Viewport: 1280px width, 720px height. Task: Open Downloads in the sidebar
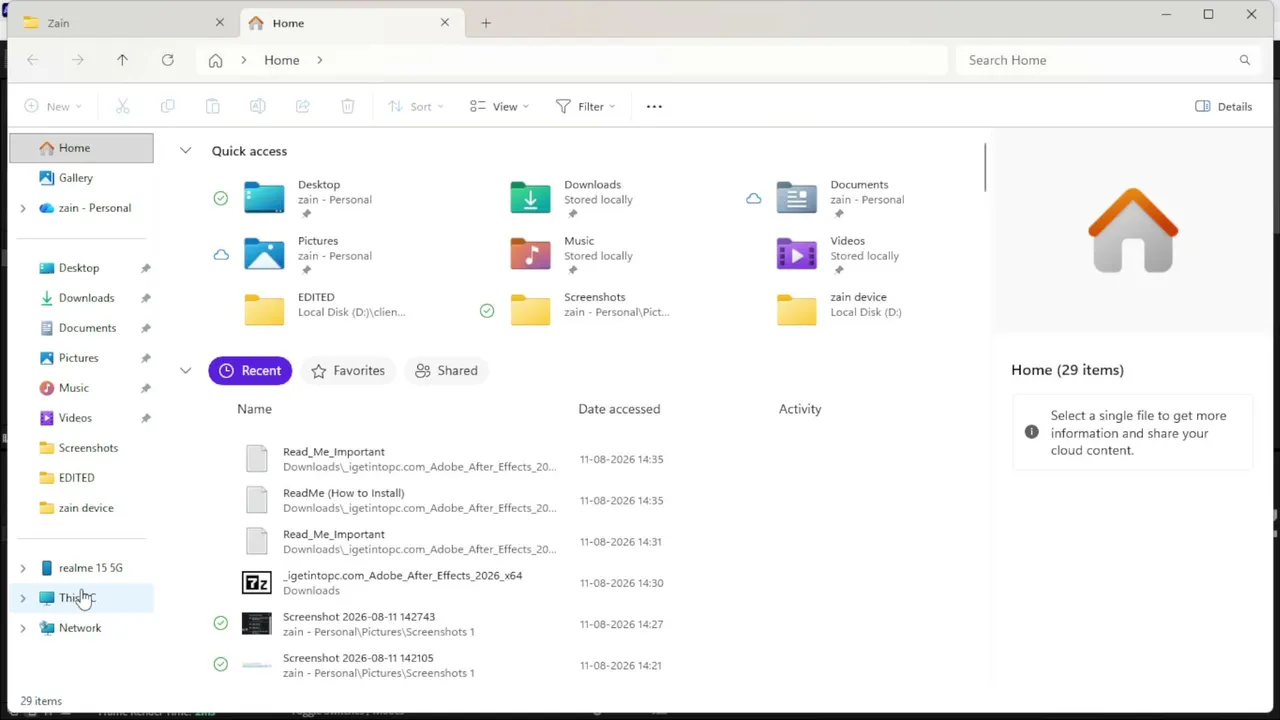click(x=86, y=298)
